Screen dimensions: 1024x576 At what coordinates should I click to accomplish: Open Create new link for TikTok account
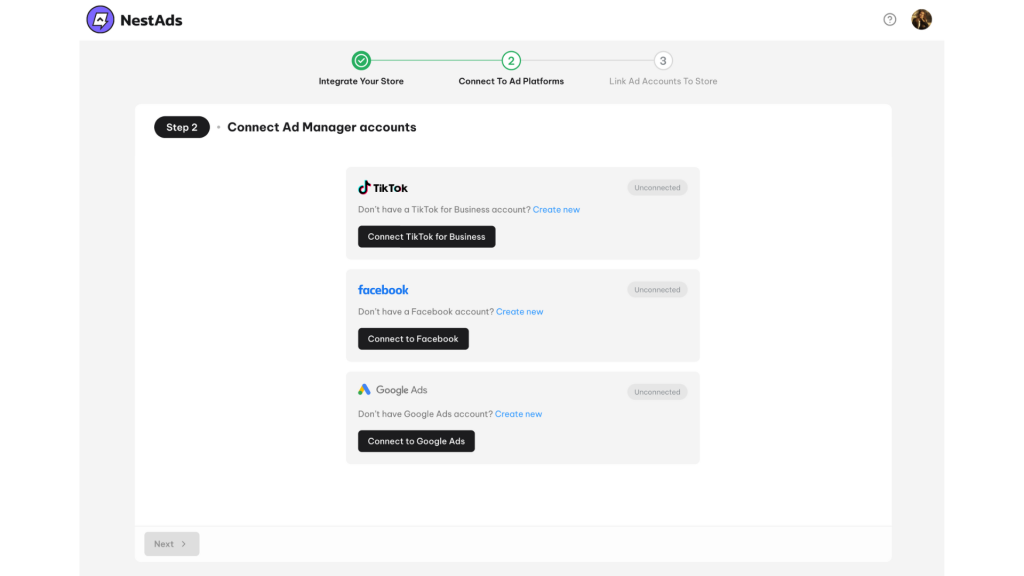[556, 210]
